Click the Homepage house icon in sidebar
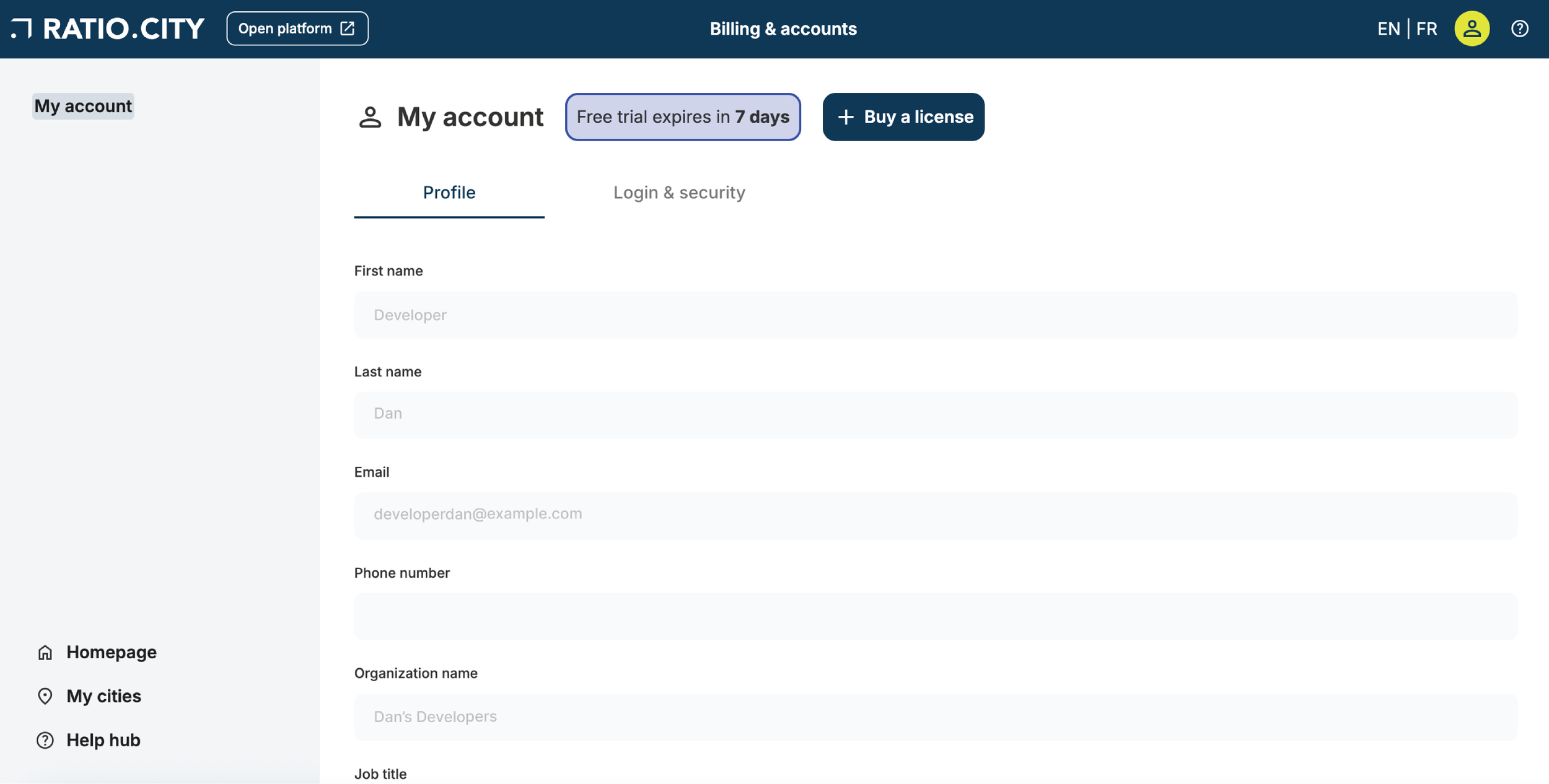This screenshot has width=1549, height=784. click(x=45, y=652)
